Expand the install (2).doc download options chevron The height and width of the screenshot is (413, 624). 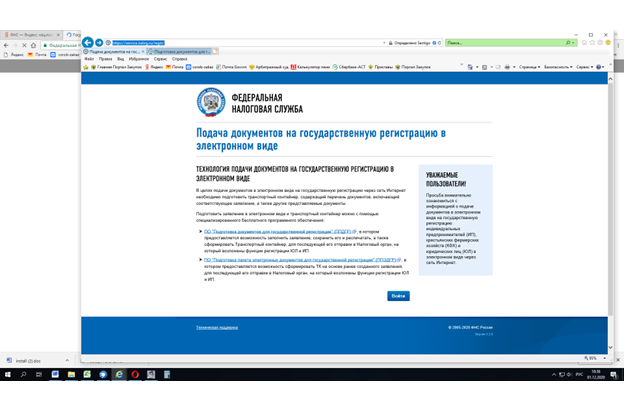pyautogui.click(x=67, y=360)
